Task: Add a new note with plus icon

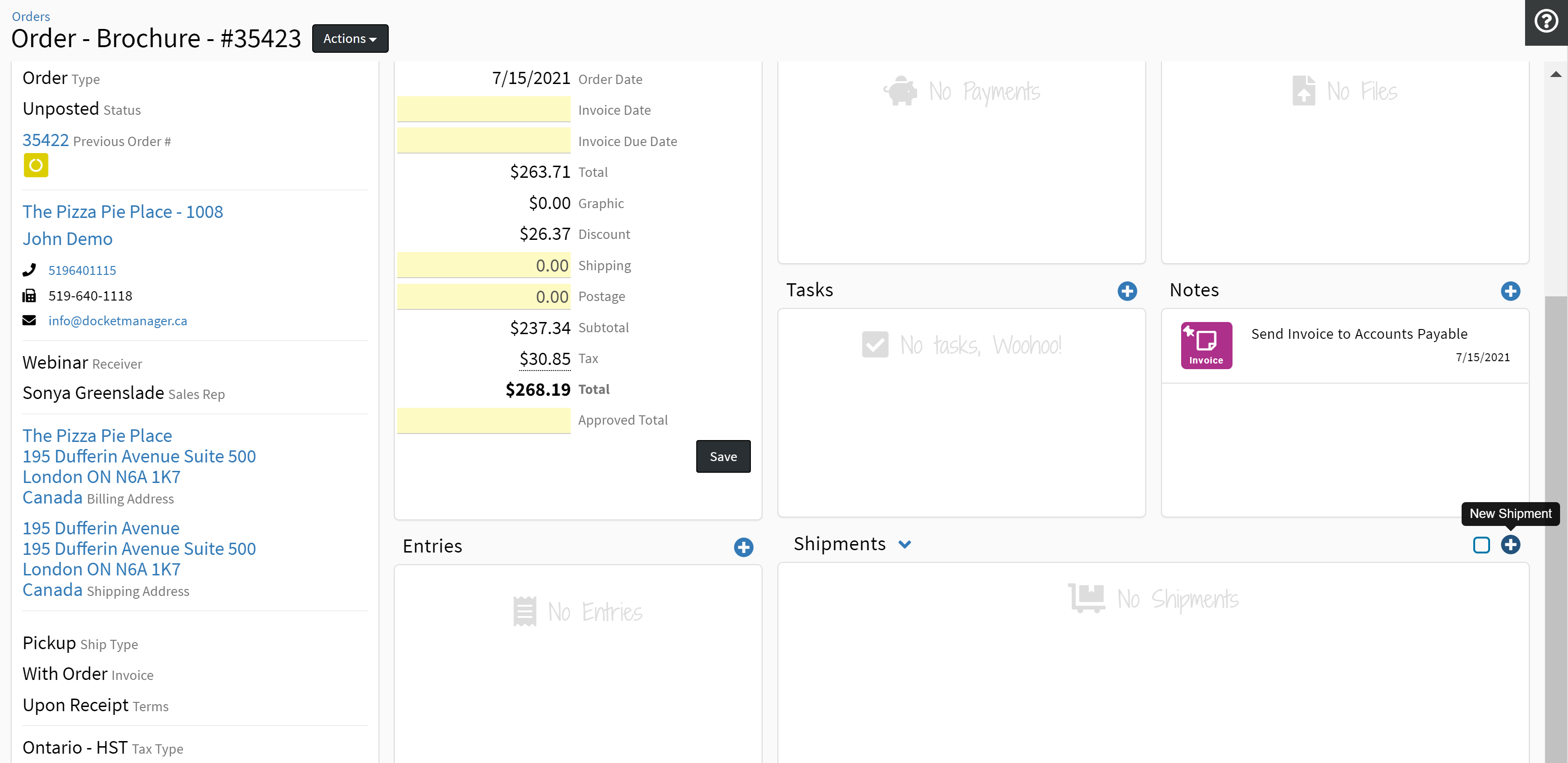Action: (1510, 291)
